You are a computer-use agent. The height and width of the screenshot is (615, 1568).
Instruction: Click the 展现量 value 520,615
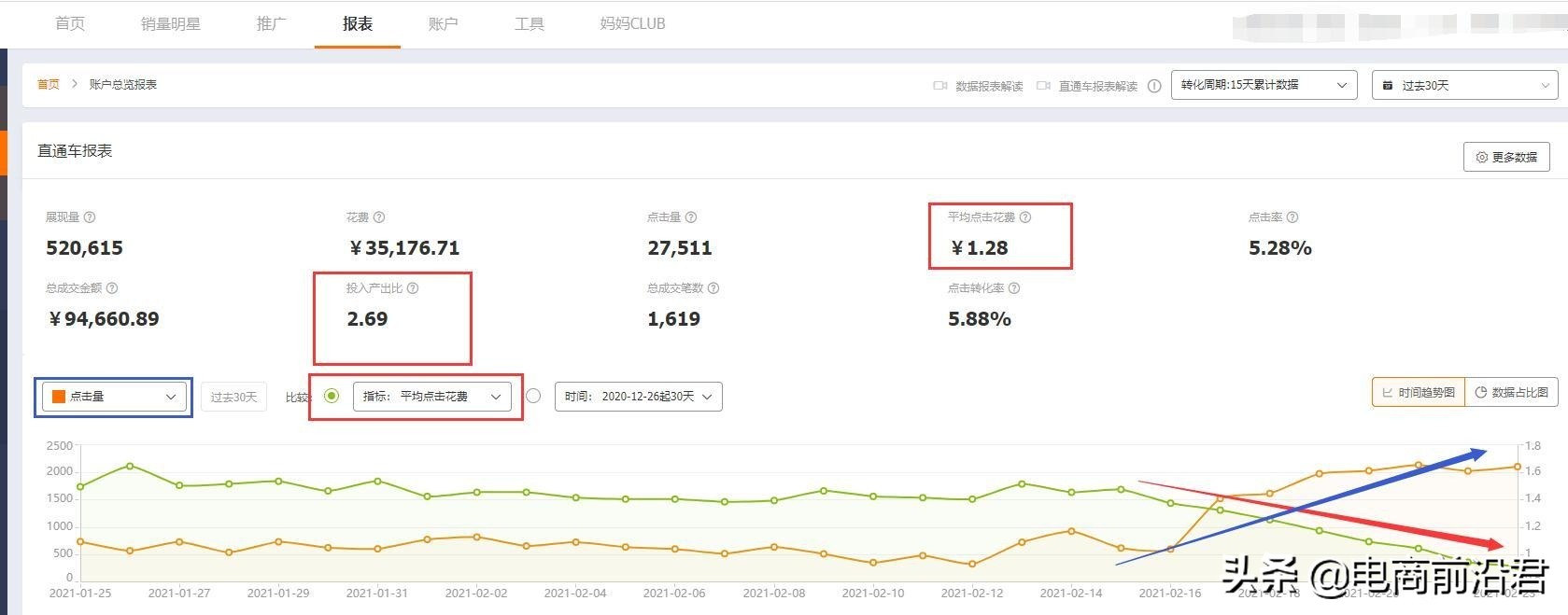coord(84,248)
